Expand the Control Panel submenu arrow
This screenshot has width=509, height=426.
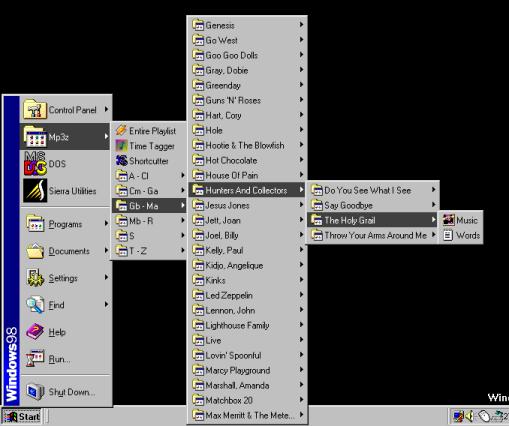(x=106, y=109)
